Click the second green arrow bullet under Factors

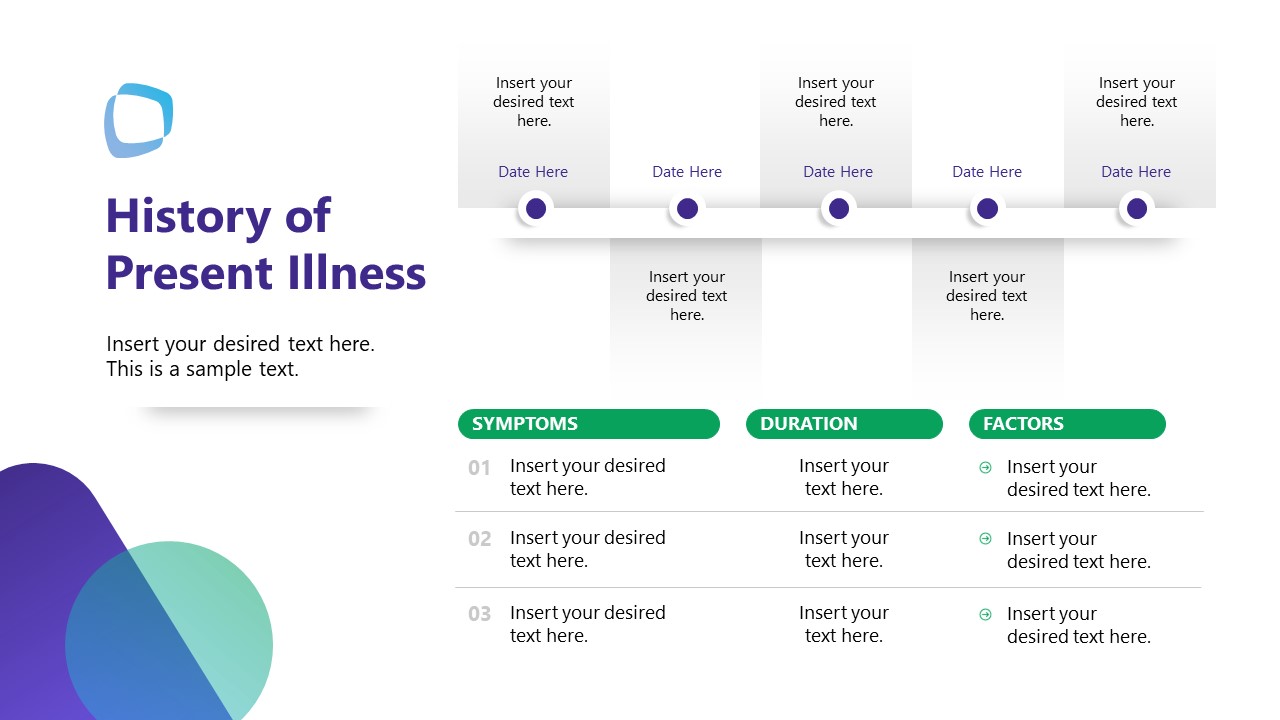pos(985,539)
